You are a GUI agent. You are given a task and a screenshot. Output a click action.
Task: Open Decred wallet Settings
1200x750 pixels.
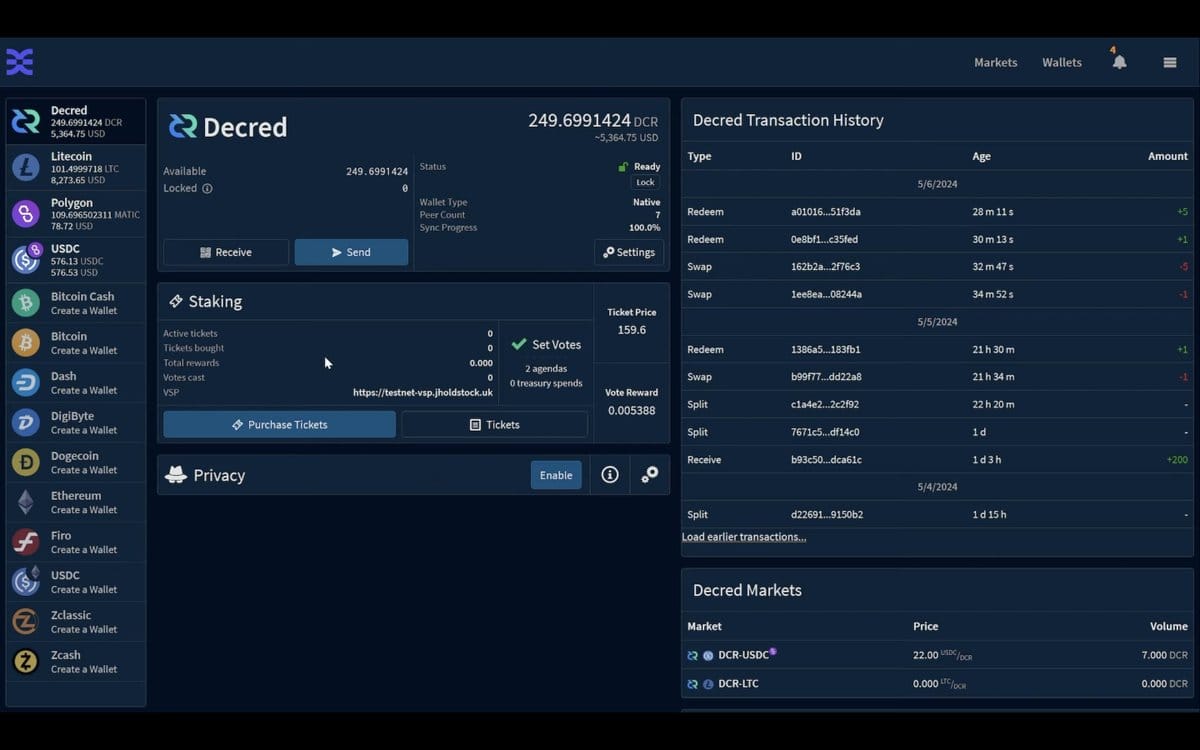click(629, 252)
